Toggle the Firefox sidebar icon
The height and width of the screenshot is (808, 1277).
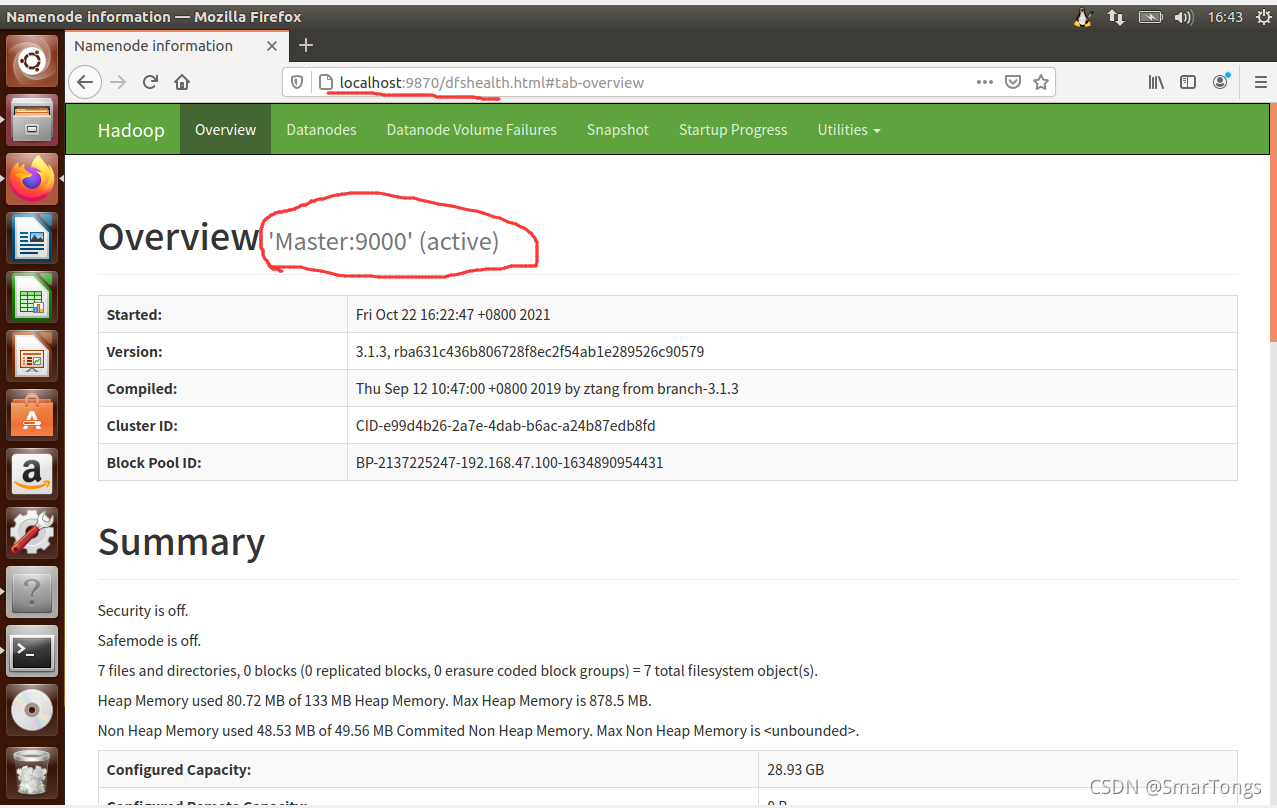point(1187,82)
